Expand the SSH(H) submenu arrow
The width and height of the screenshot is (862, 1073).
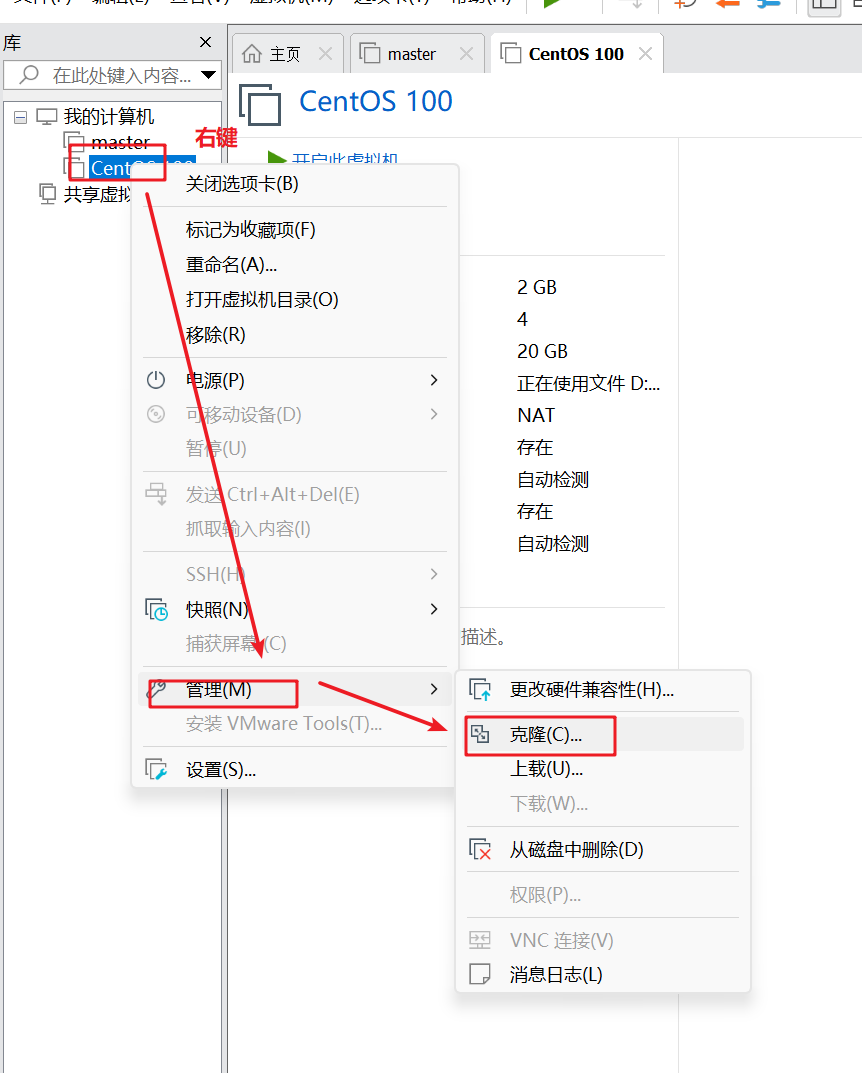[434, 574]
